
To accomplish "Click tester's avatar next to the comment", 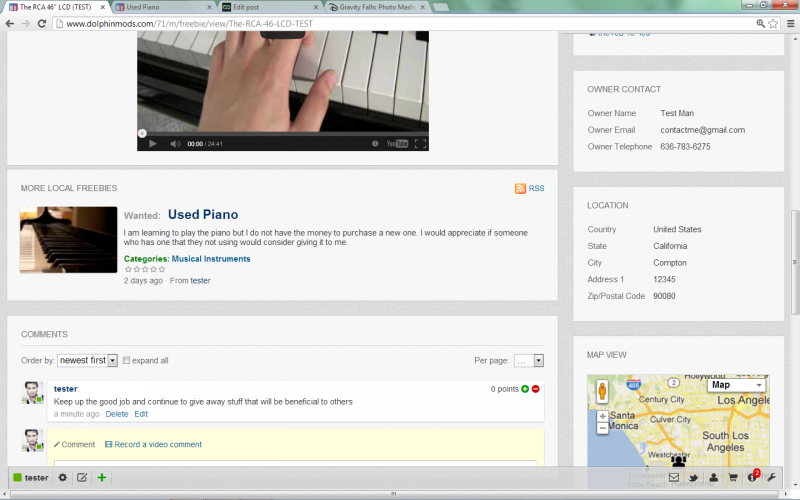I will click(x=32, y=393).
